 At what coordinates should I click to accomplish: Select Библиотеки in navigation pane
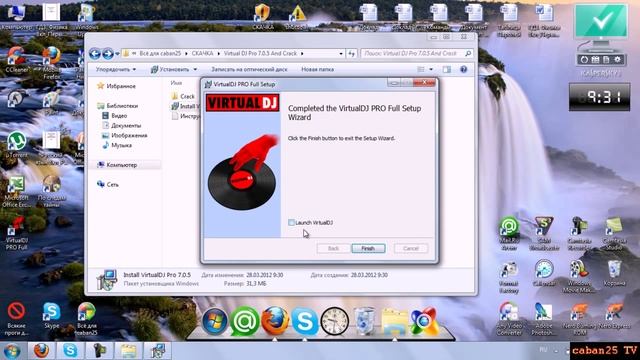118,106
